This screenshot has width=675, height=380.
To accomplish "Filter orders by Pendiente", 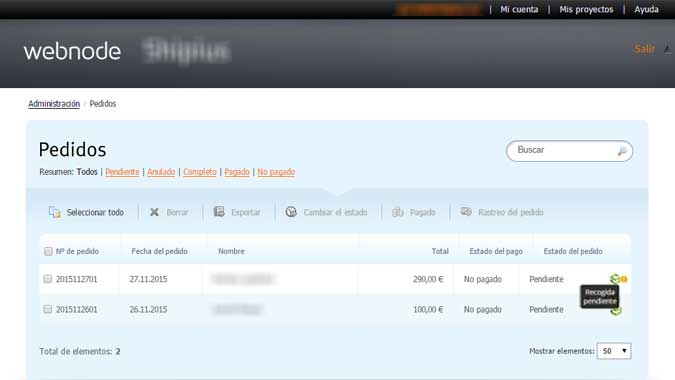I will [x=122, y=172].
